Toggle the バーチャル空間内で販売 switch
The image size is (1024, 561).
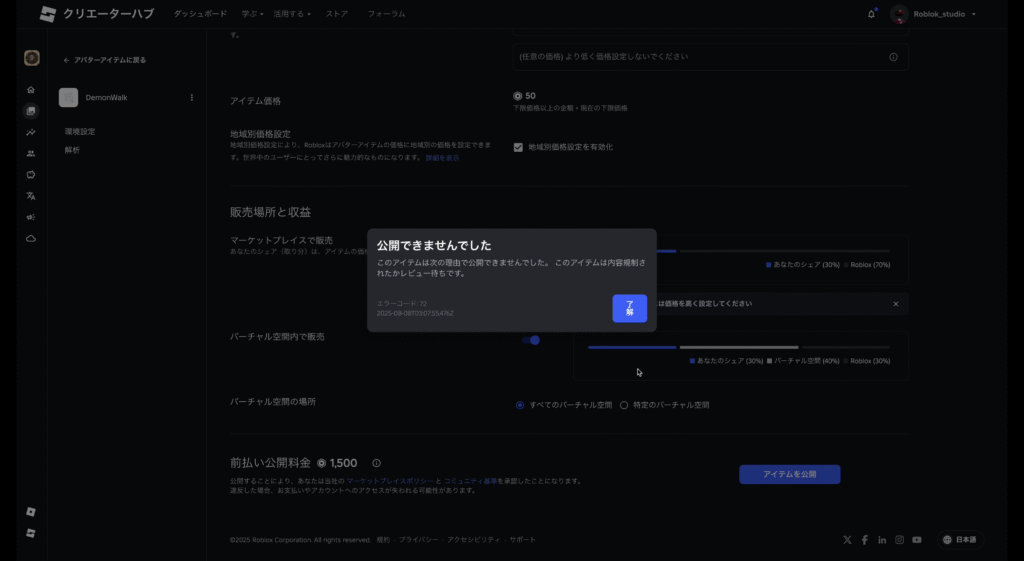click(x=531, y=340)
